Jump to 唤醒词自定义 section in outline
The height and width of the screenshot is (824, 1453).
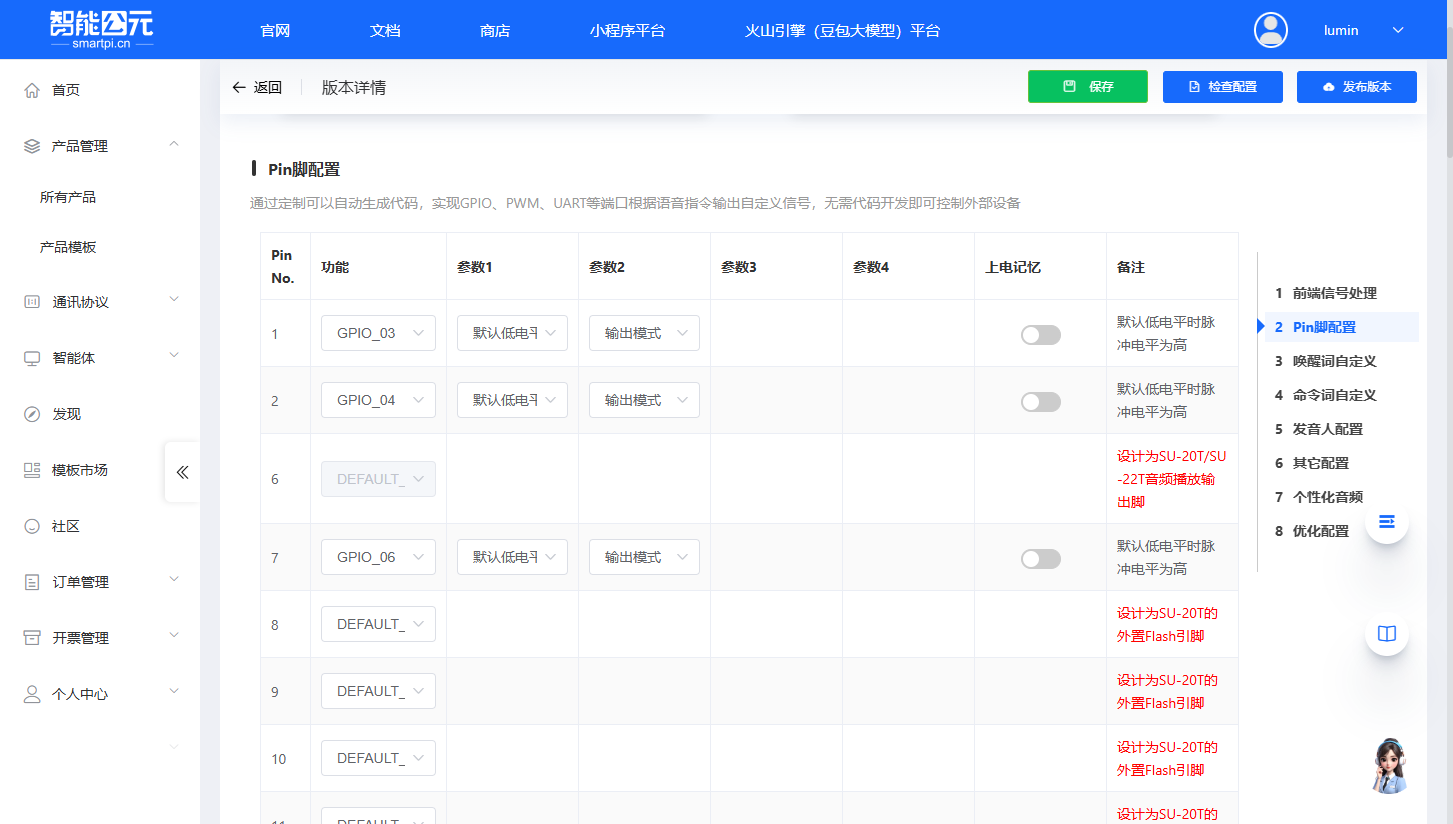coord(1334,361)
